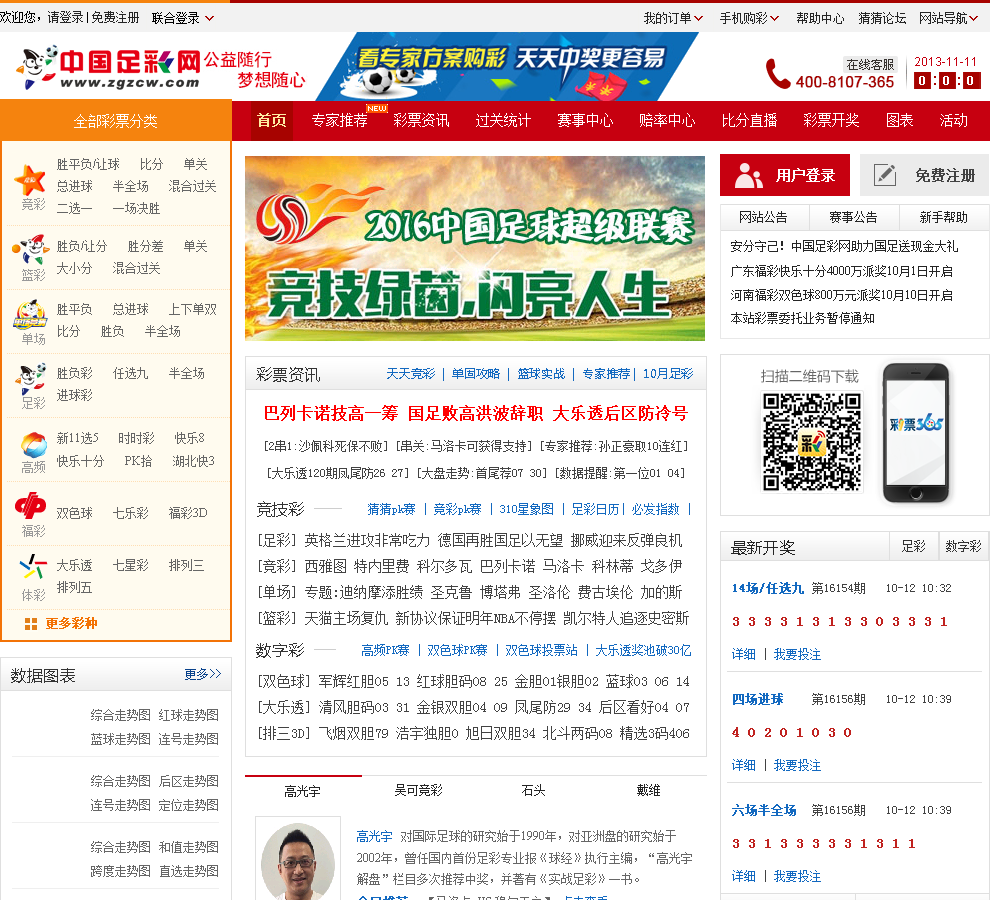Click the 单场 category icon
The width and height of the screenshot is (990, 900).
(x=30, y=315)
